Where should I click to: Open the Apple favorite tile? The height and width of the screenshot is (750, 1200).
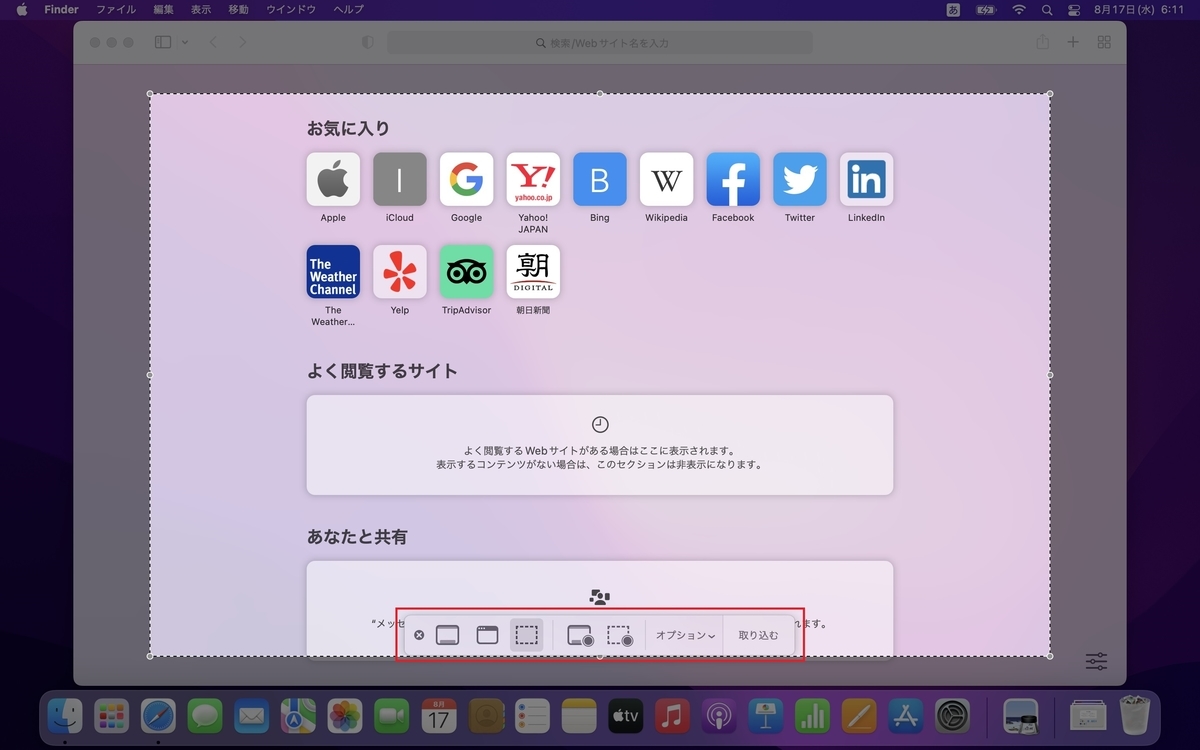tap(333, 179)
